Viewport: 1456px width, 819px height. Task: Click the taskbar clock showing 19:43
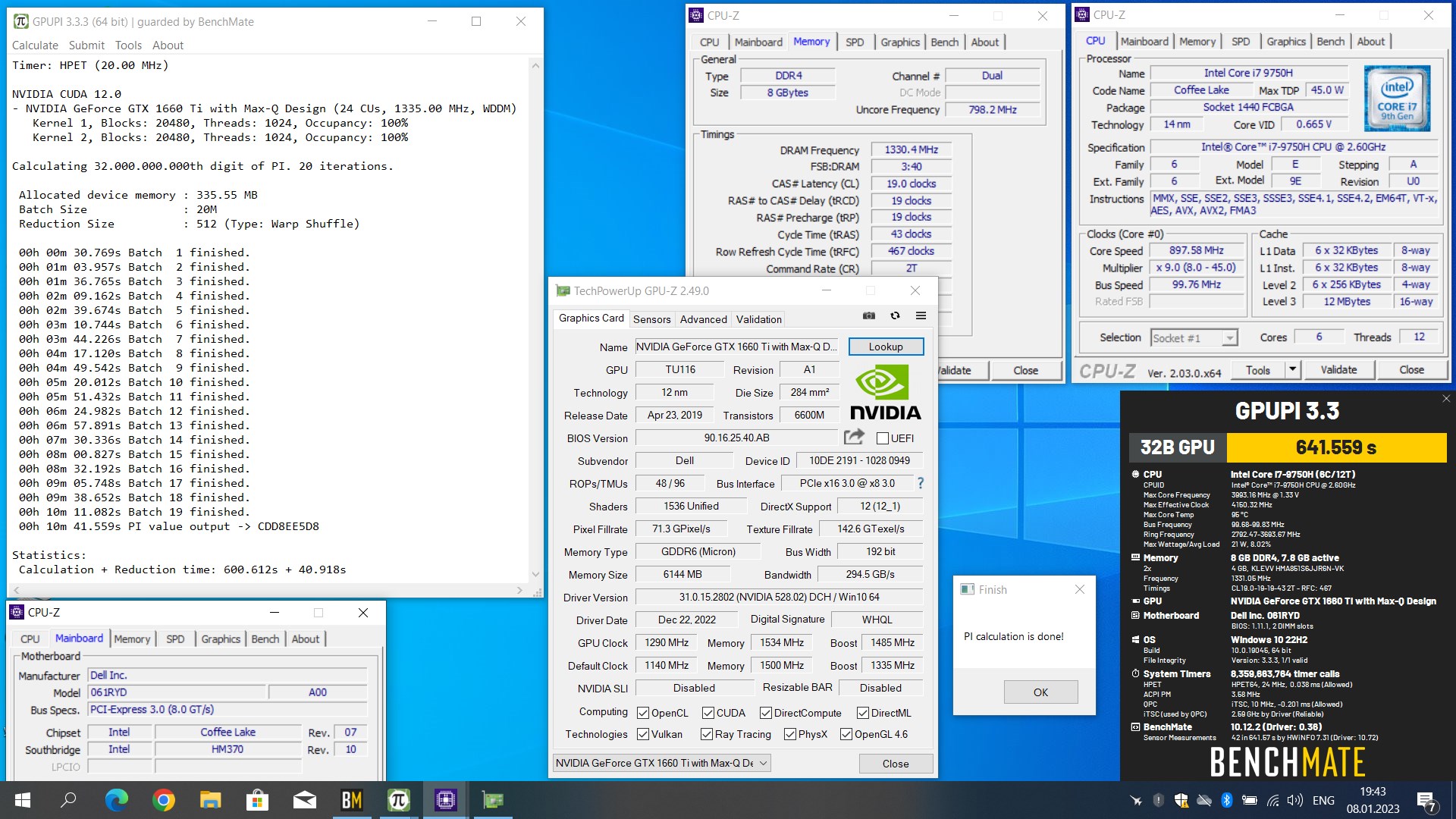1373,792
